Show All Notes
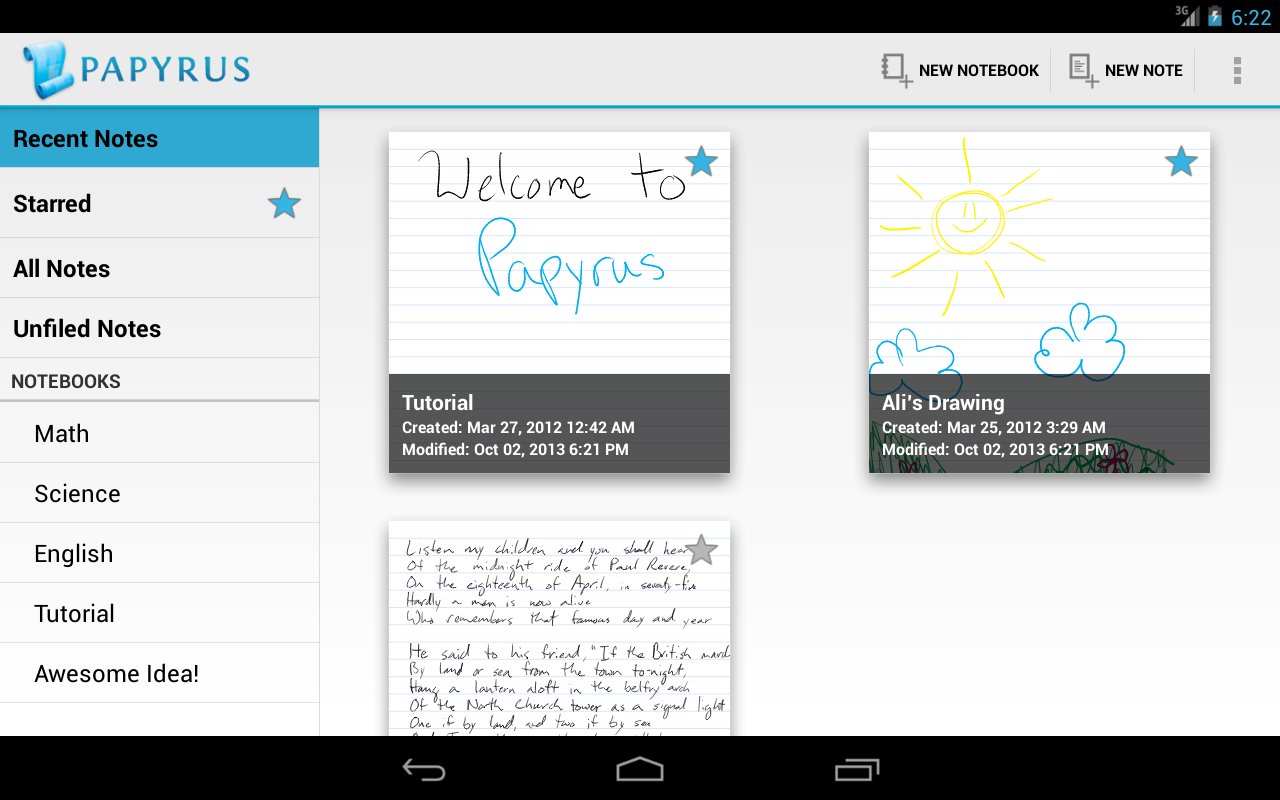The image size is (1280, 800). click(x=159, y=268)
